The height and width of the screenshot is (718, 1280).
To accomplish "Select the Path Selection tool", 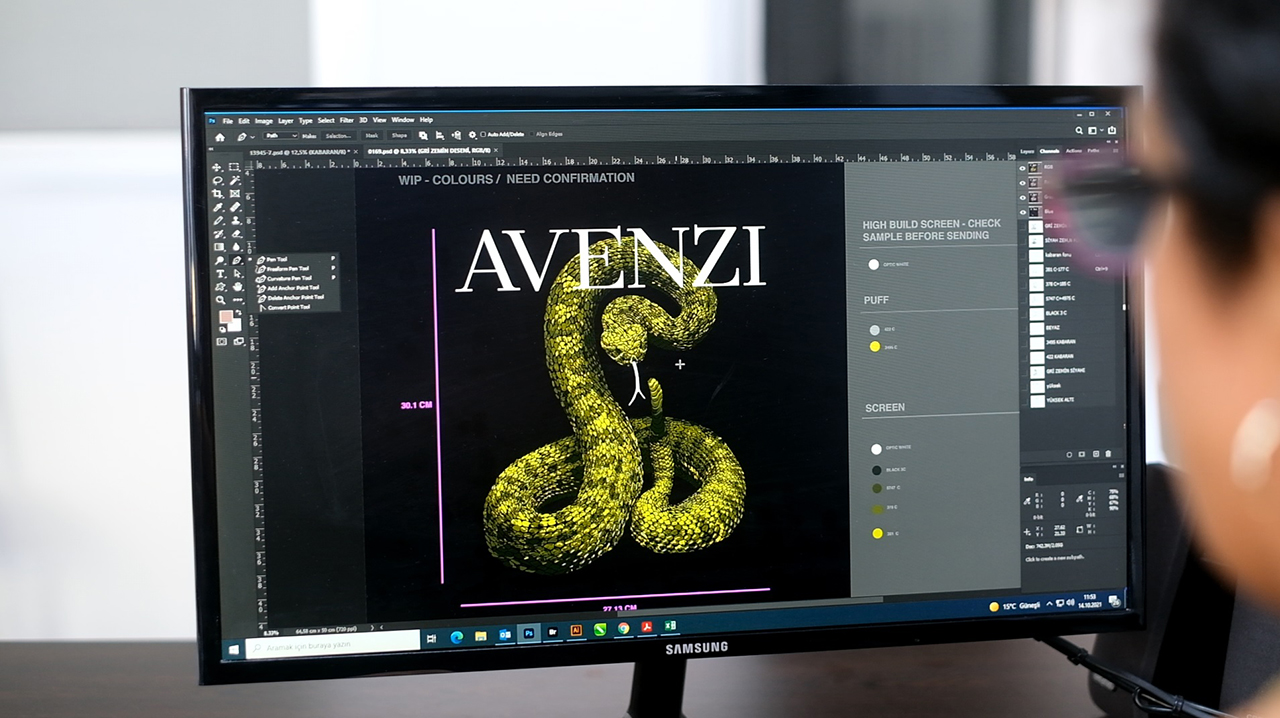I will (236, 273).
